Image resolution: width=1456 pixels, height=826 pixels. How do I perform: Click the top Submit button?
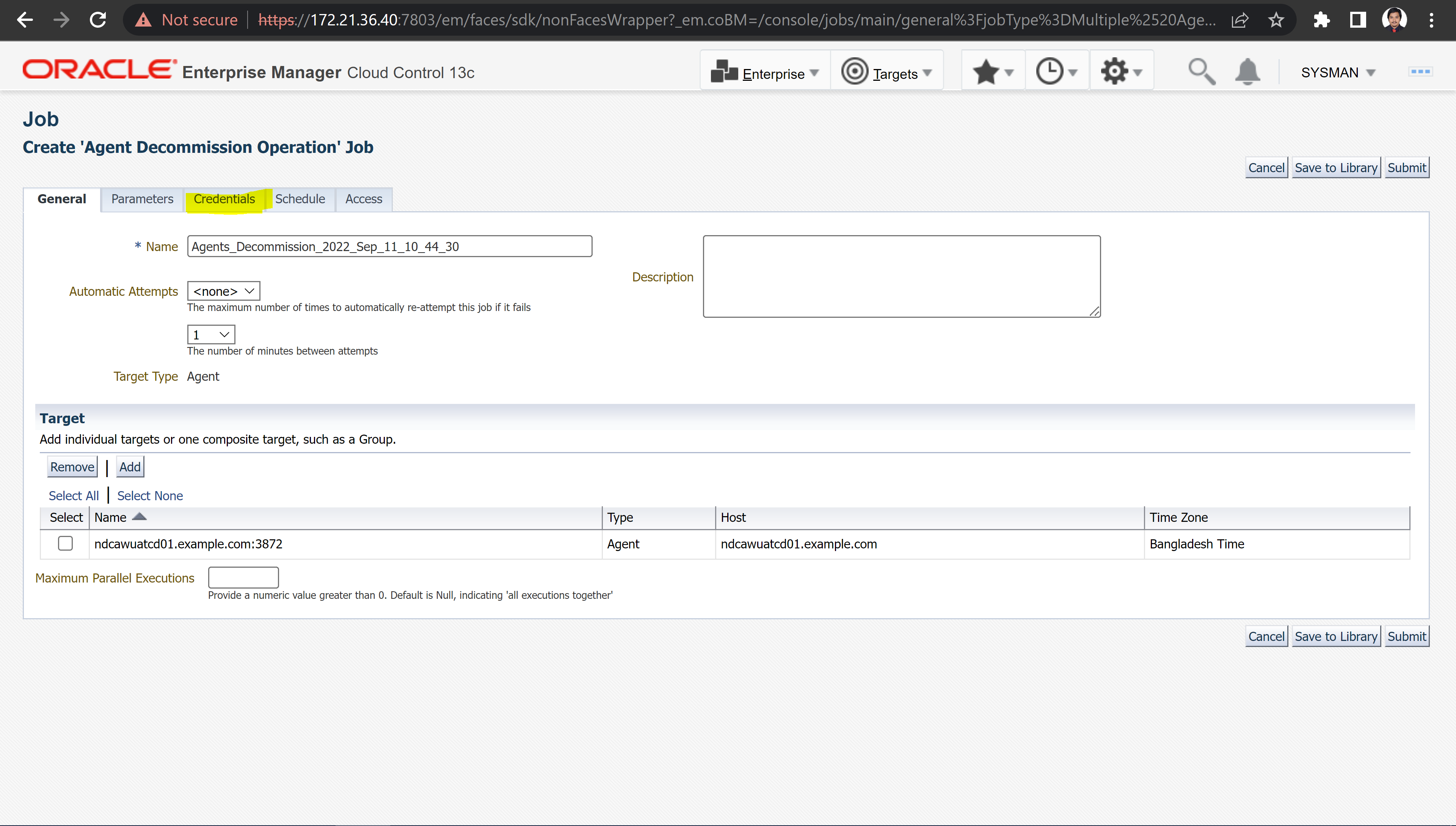pyautogui.click(x=1407, y=168)
